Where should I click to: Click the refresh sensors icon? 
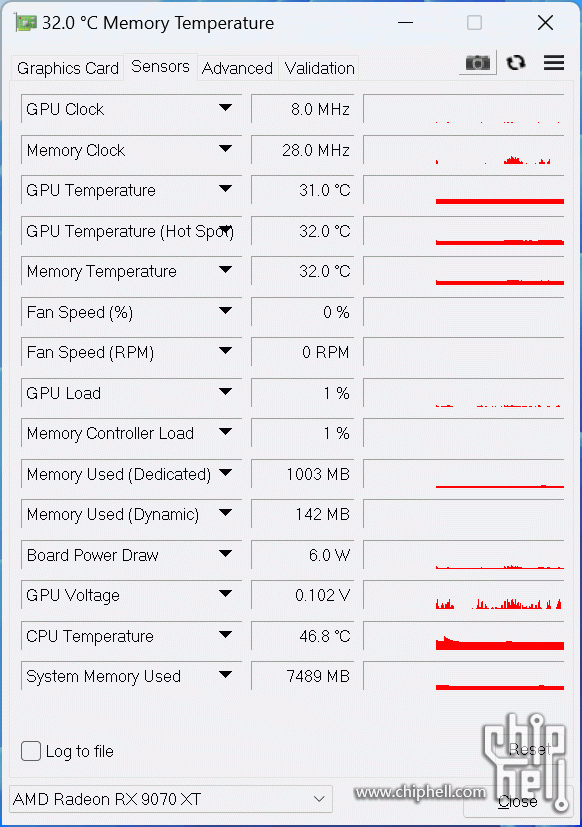(516, 63)
